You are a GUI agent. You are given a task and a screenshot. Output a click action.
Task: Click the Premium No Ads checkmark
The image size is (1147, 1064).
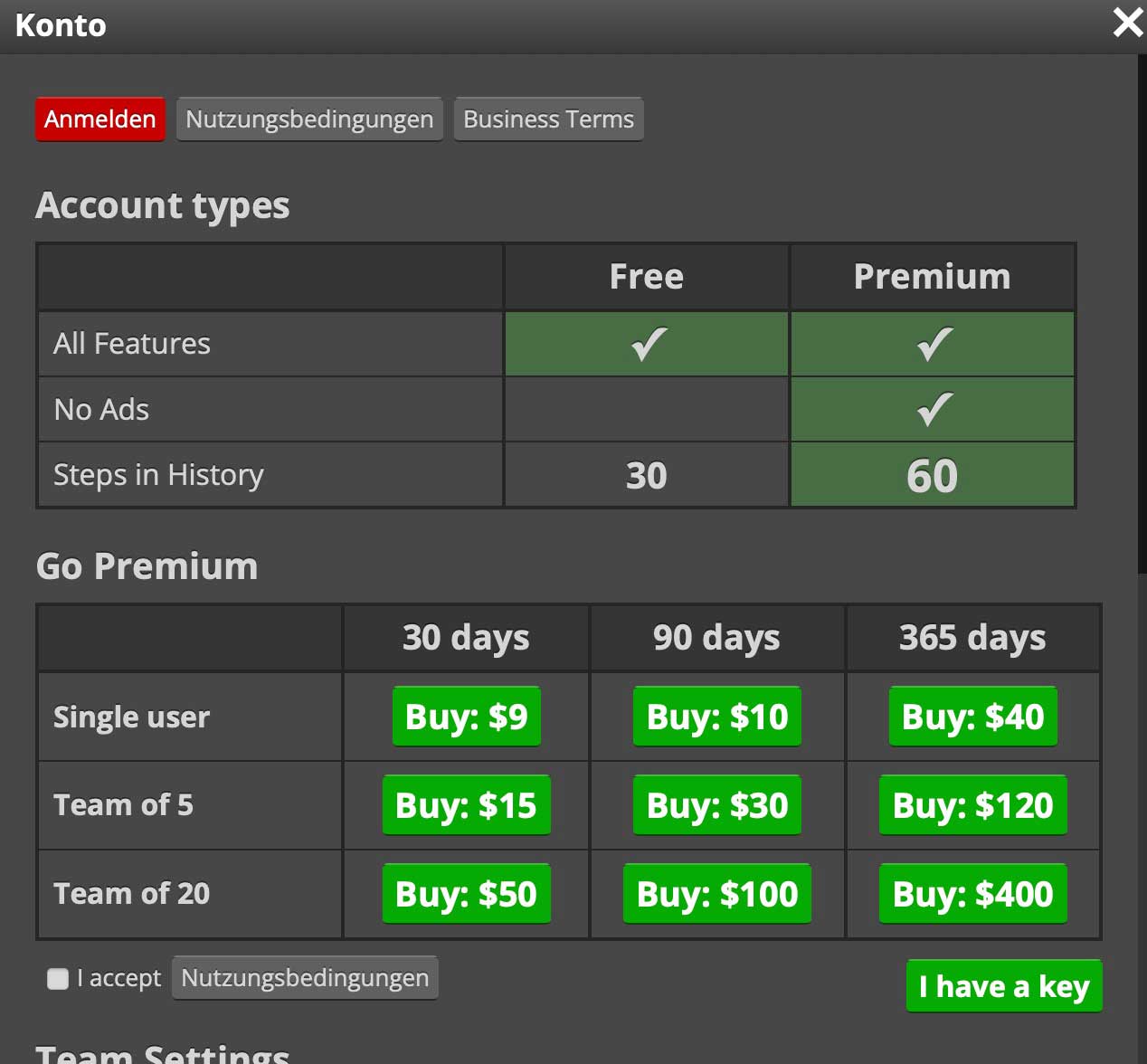coord(934,409)
